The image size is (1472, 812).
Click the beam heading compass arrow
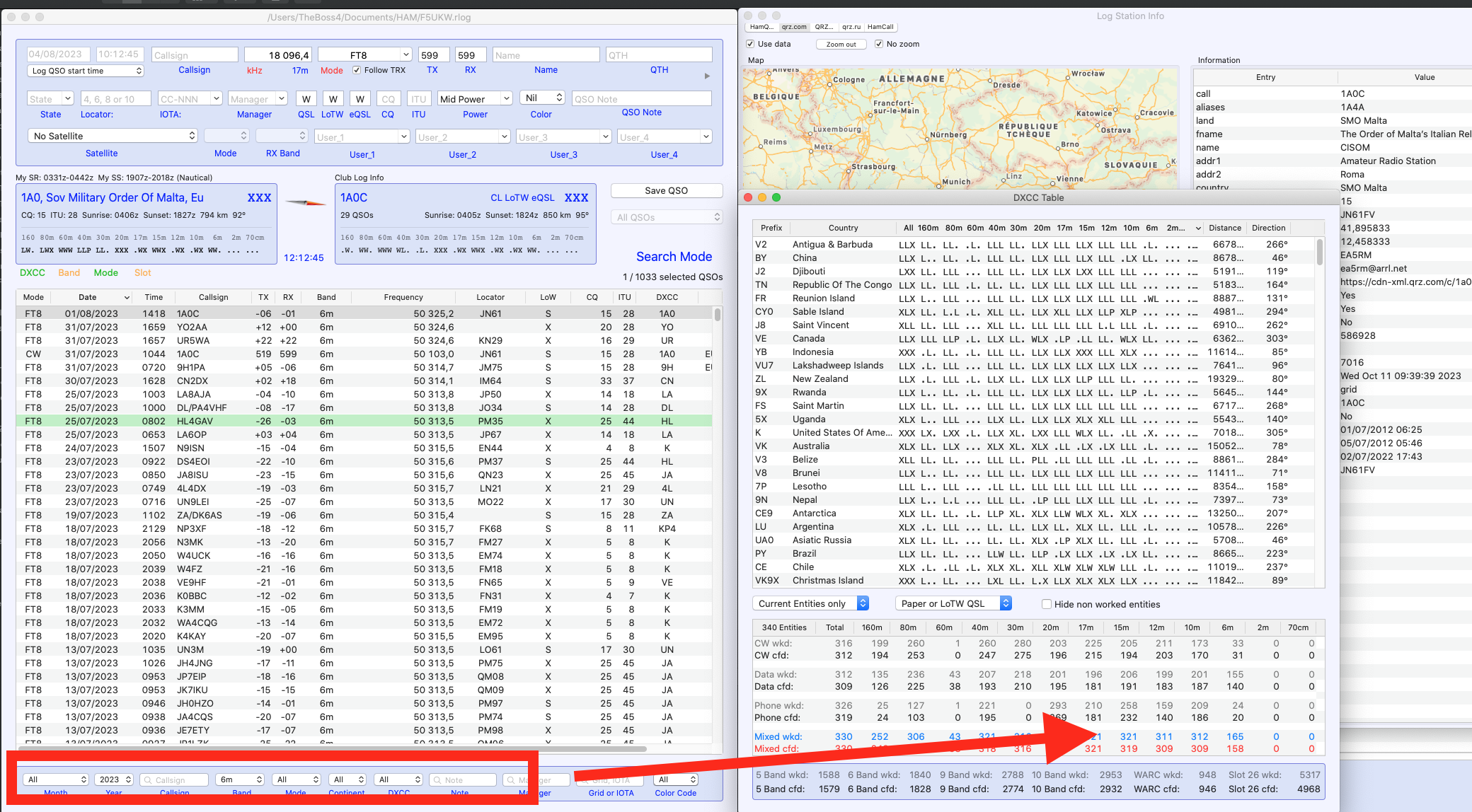tap(306, 203)
